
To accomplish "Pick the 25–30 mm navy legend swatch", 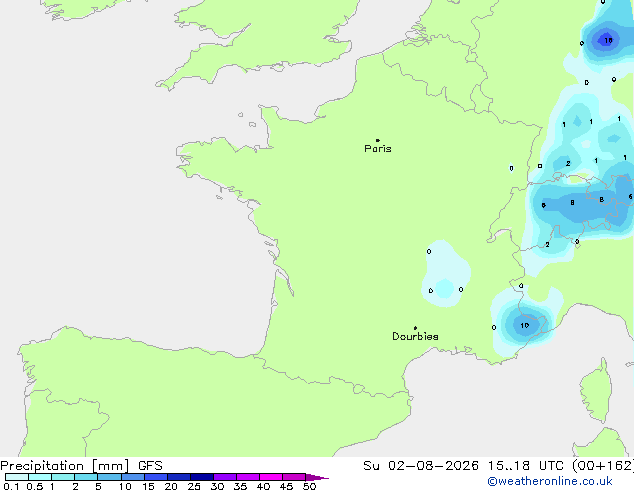I will click(202, 477).
